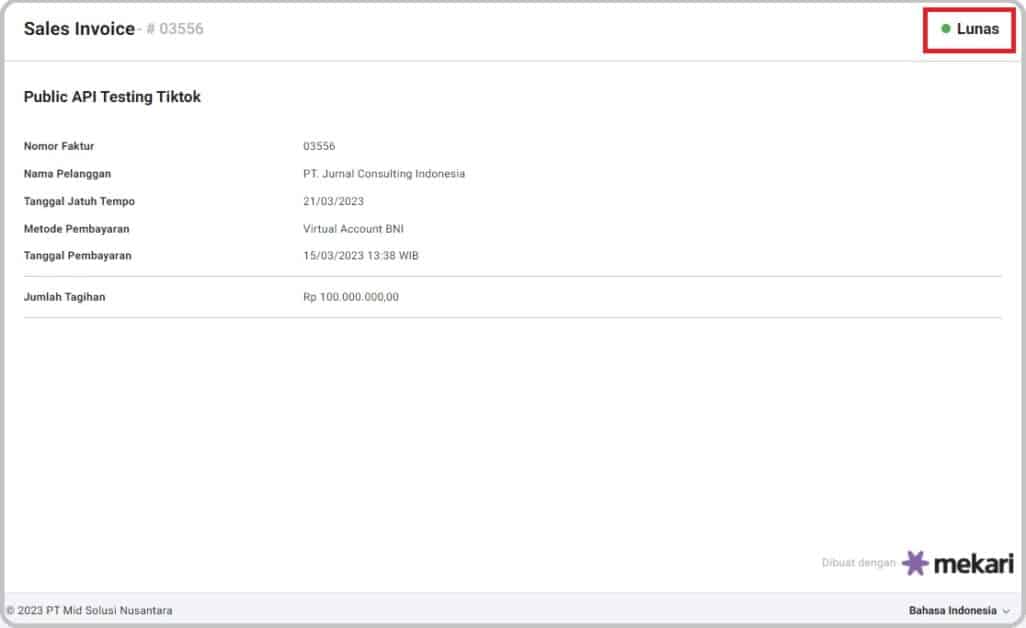Click the Metode Pembayaran label
This screenshot has height=628, width=1026.
[x=77, y=228]
